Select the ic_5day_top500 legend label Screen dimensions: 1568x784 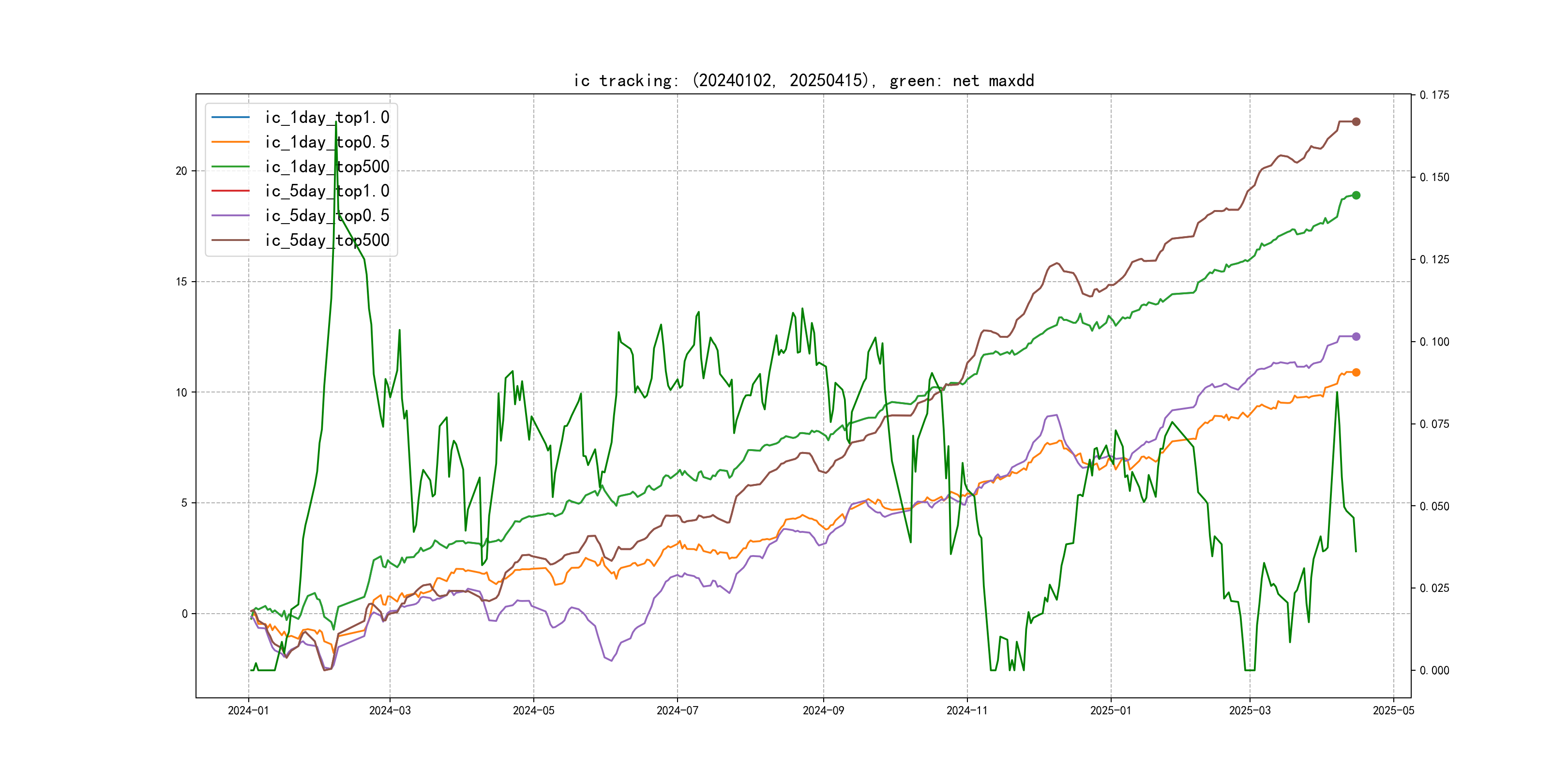[327, 241]
